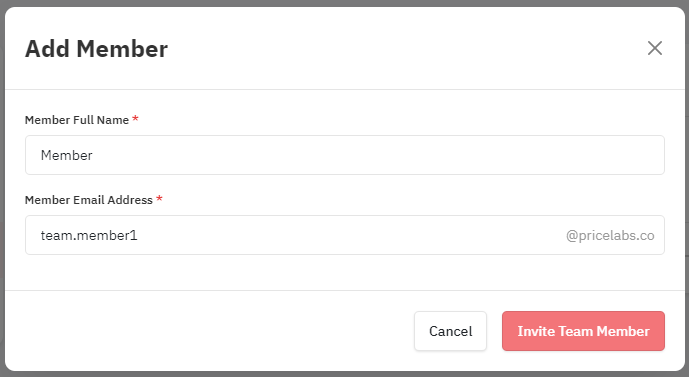The width and height of the screenshot is (689, 377).
Task: Cancel adding the new member
Action: [450, 331]
